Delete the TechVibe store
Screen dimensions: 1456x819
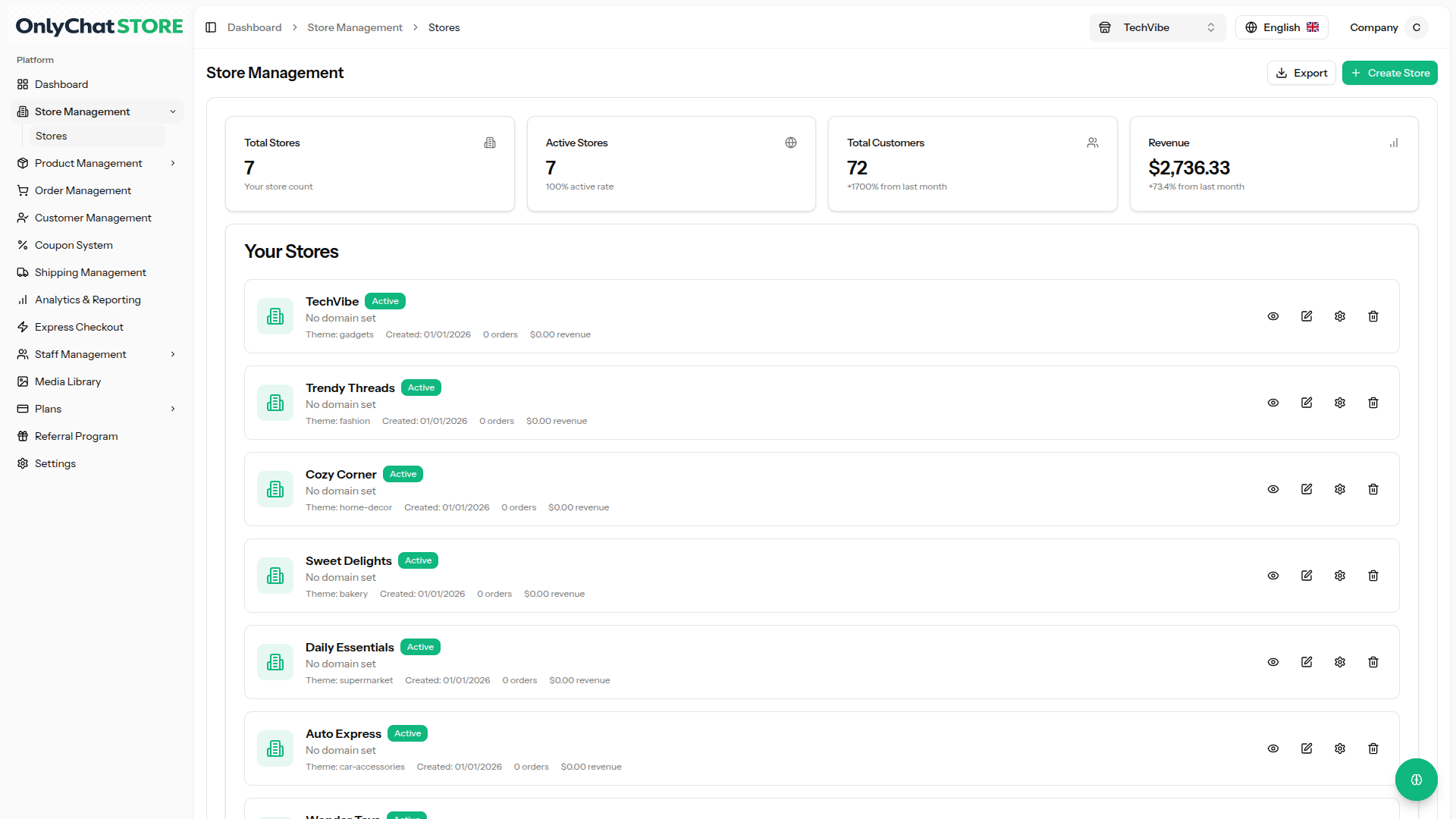click(1373, 316)
